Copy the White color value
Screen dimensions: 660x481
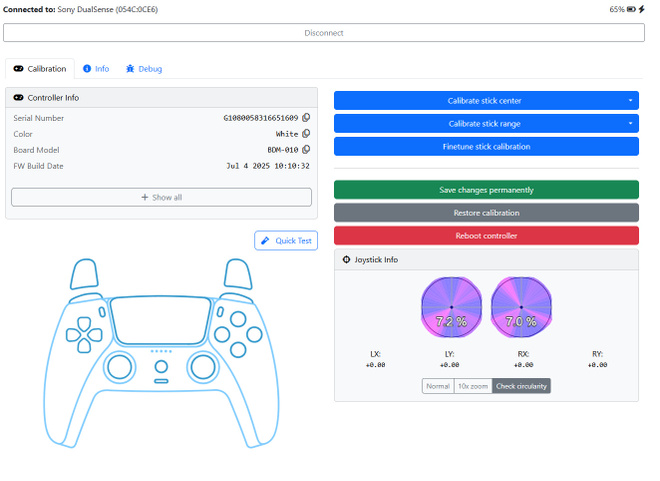click(306, 133)
